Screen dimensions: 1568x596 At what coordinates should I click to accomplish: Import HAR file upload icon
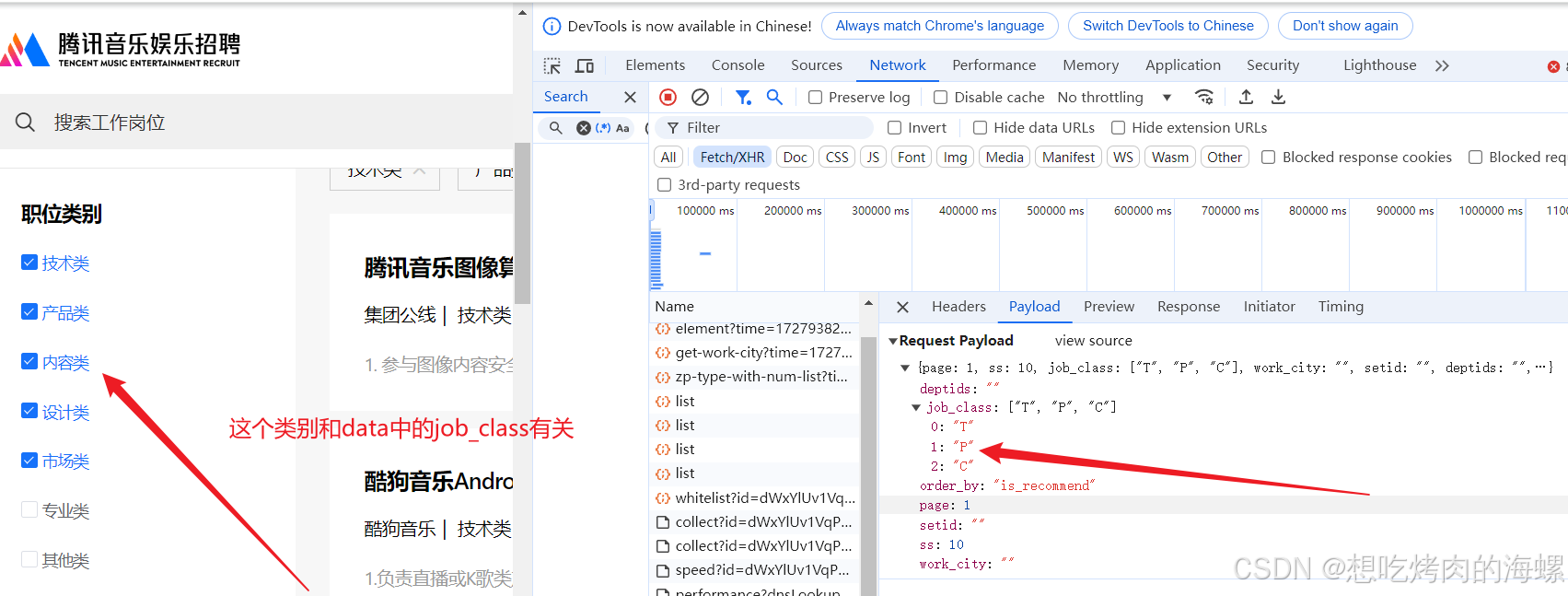pos(1246,97)
